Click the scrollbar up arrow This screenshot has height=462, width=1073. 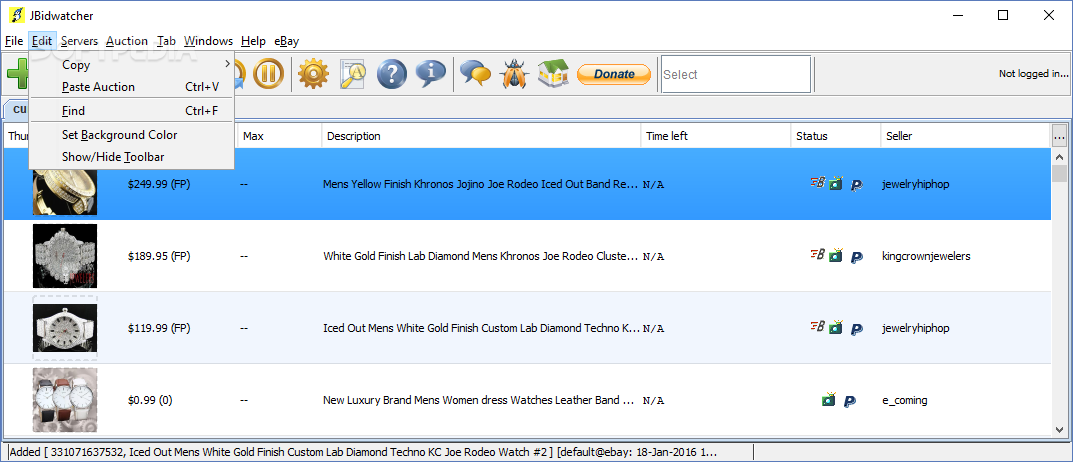point(1059,155)
